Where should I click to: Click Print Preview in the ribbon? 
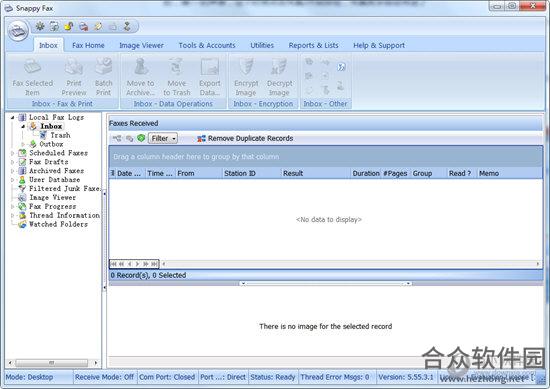(74, 77)
